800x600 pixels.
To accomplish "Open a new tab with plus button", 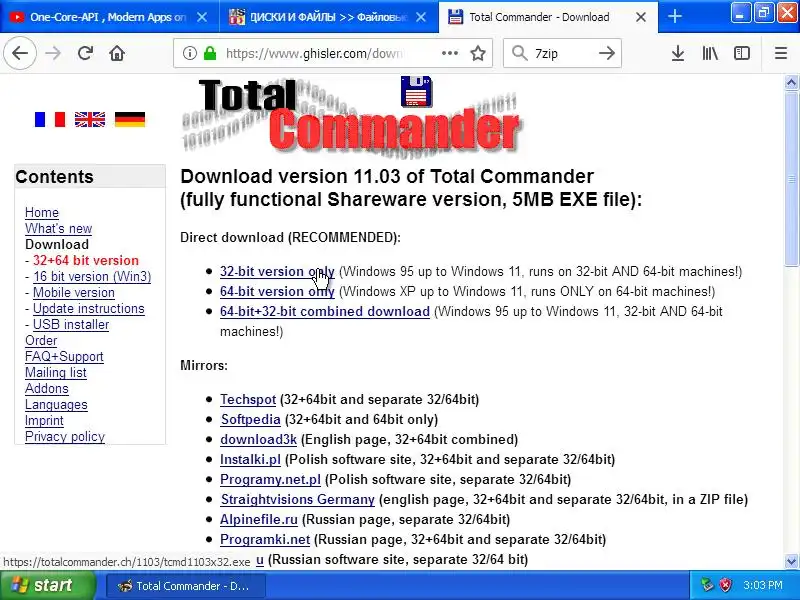I will (674, 16).
